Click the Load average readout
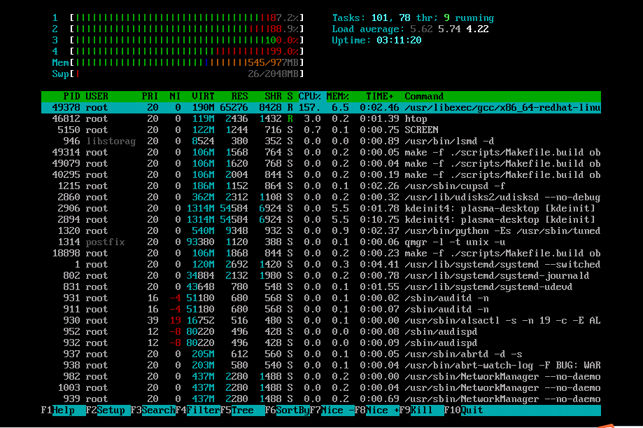 point(410,29)
